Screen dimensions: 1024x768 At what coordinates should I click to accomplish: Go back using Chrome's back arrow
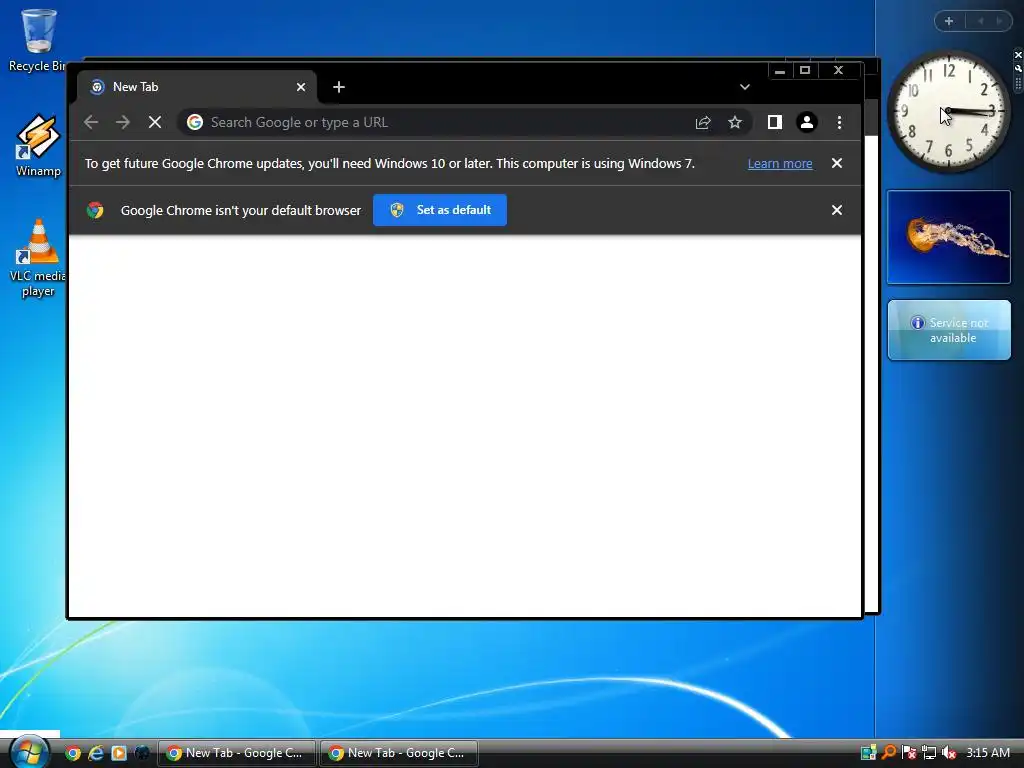[91, 122]
